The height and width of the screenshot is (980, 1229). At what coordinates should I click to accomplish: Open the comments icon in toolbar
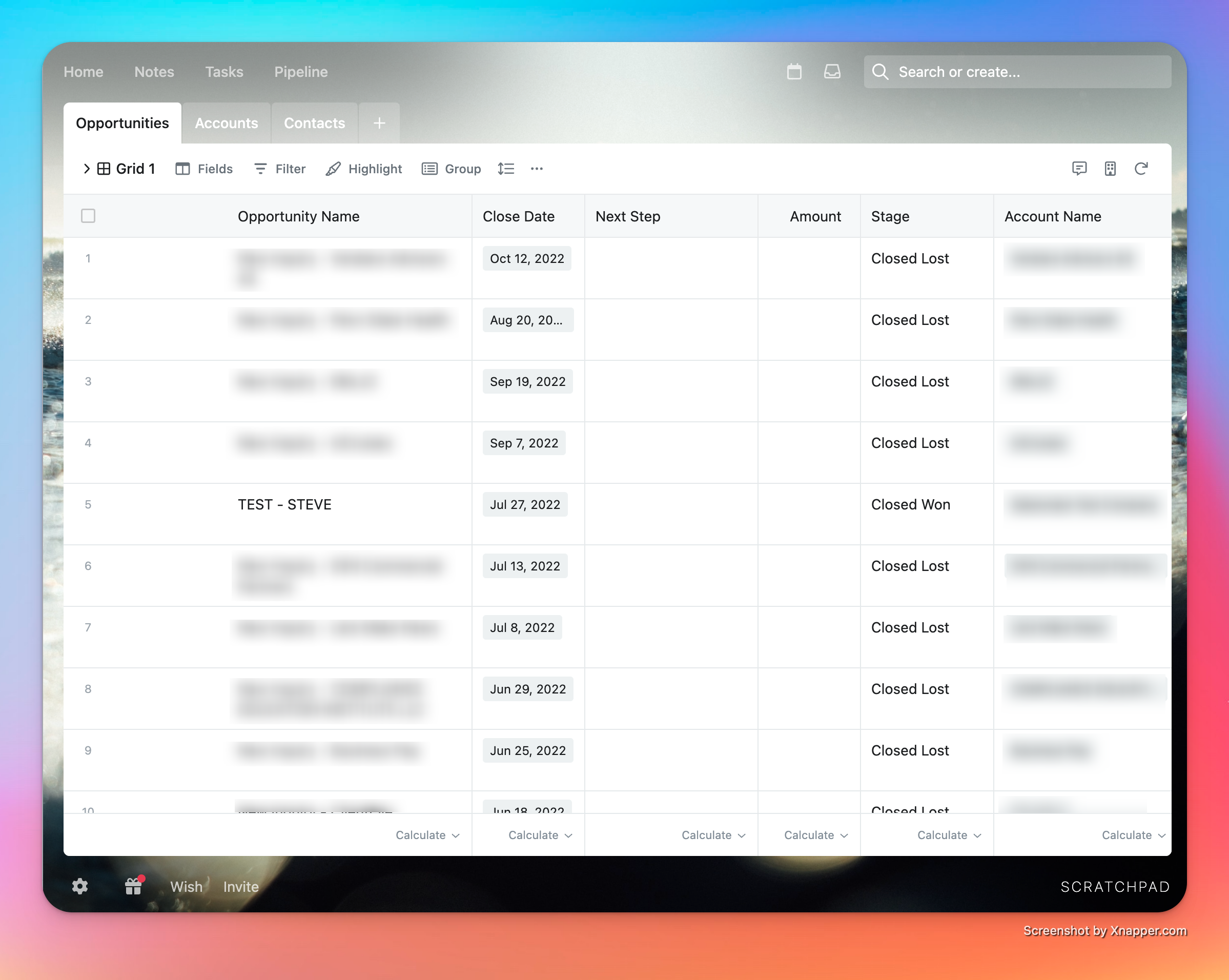pos(1079,169)
